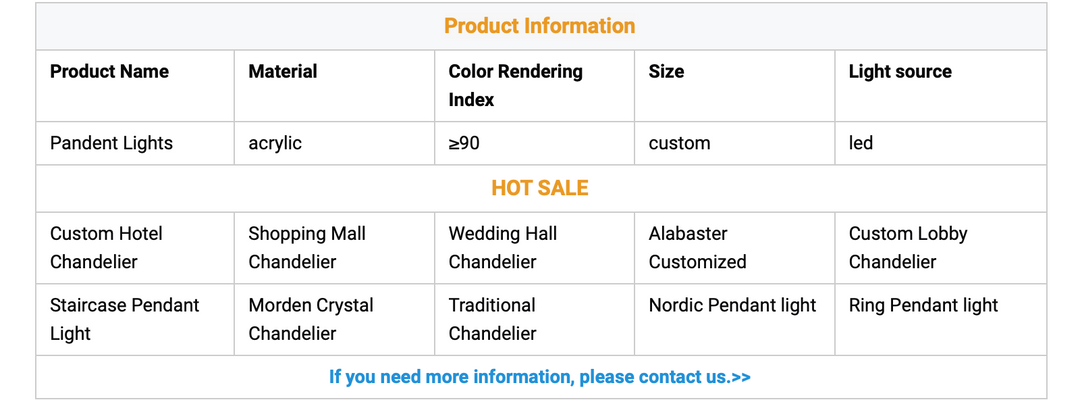Viewport: 1080px width, 400px height.
Task: Click the contact us information link
Action: (539, 377)
